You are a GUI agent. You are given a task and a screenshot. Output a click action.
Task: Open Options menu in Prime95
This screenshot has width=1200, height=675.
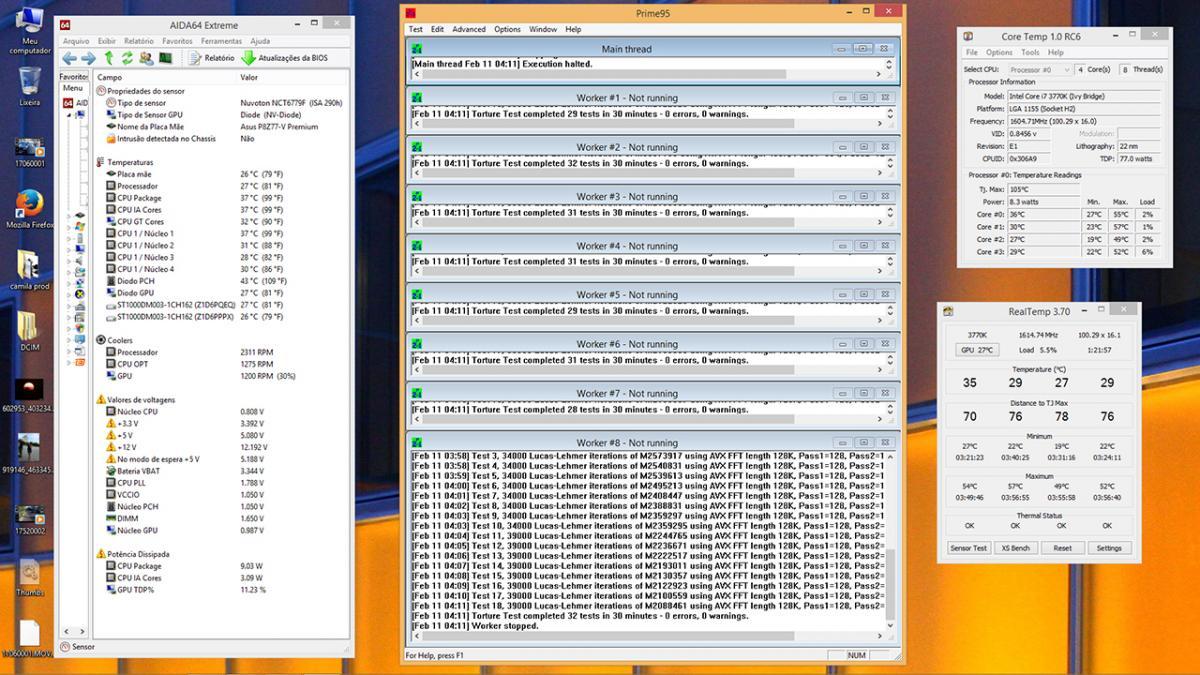coord(507,29)
